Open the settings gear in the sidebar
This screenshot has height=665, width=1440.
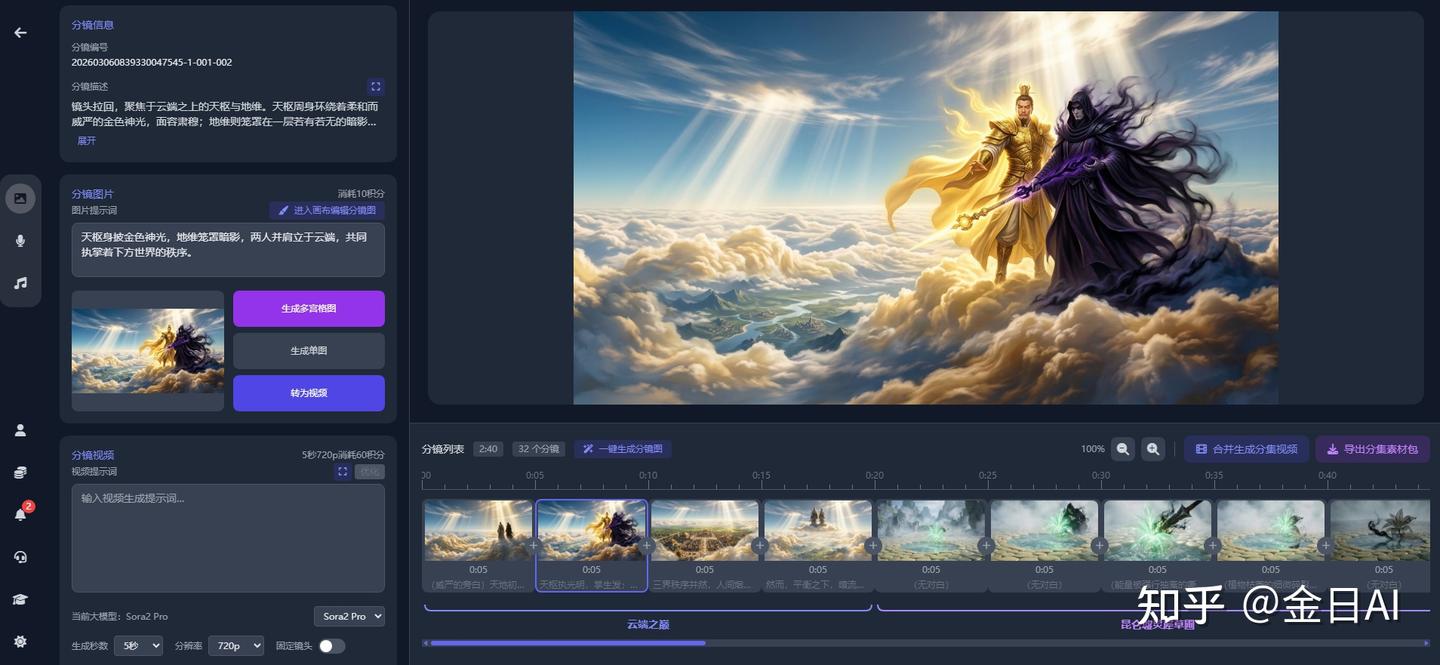[x=20, y=641]
